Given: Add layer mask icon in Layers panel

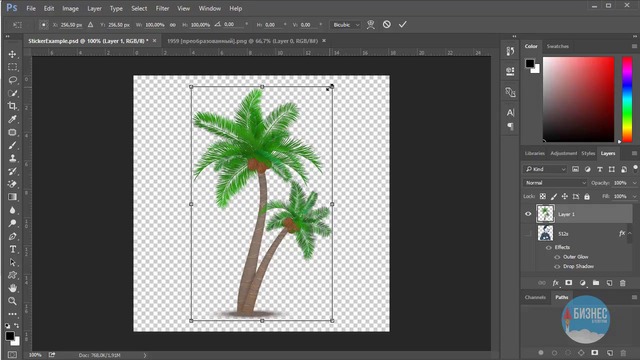Looking at the screenshot, I should click(x=569, y=283).
